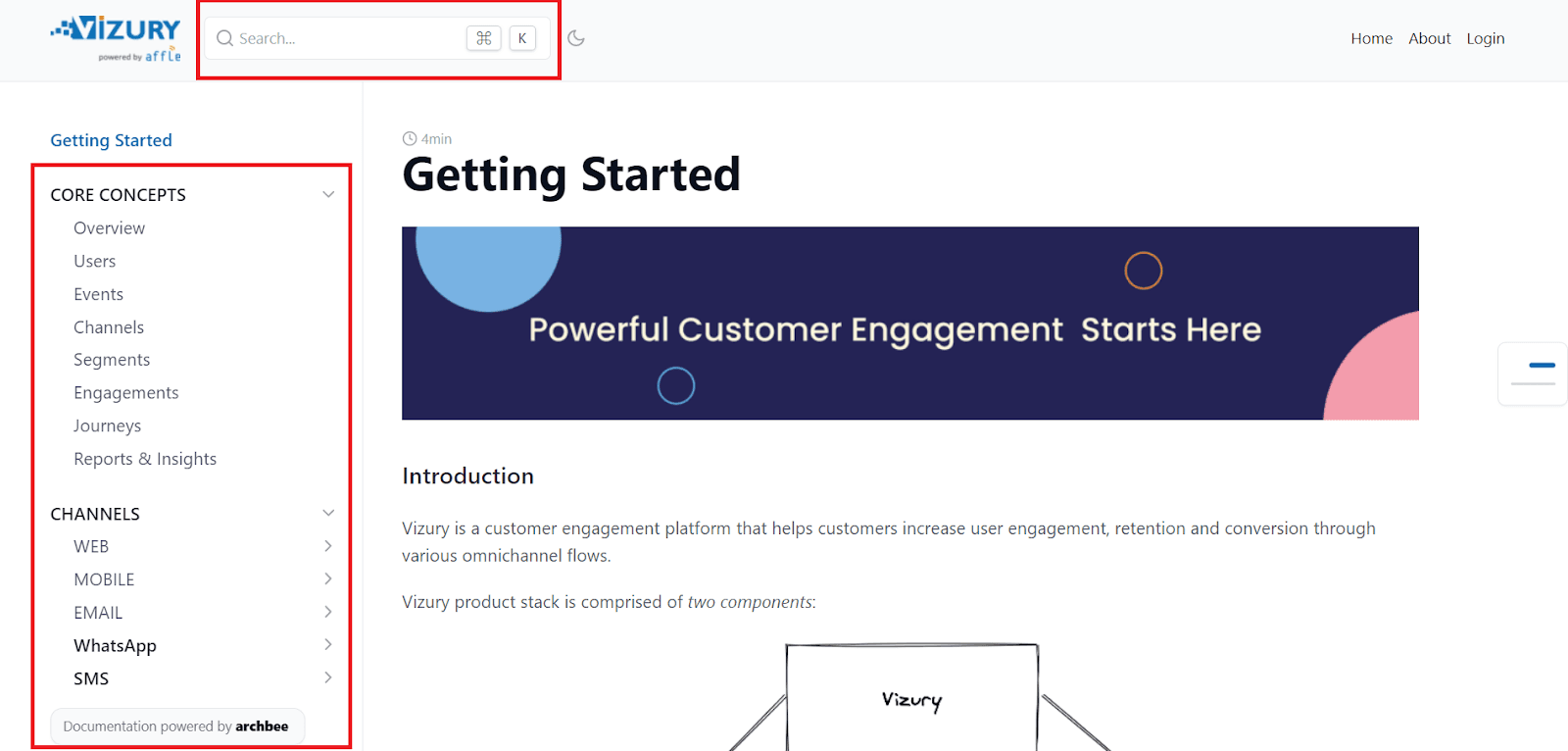Click the Vizury logo
This screenshot has width=1568, height=751.
[117, 38]
